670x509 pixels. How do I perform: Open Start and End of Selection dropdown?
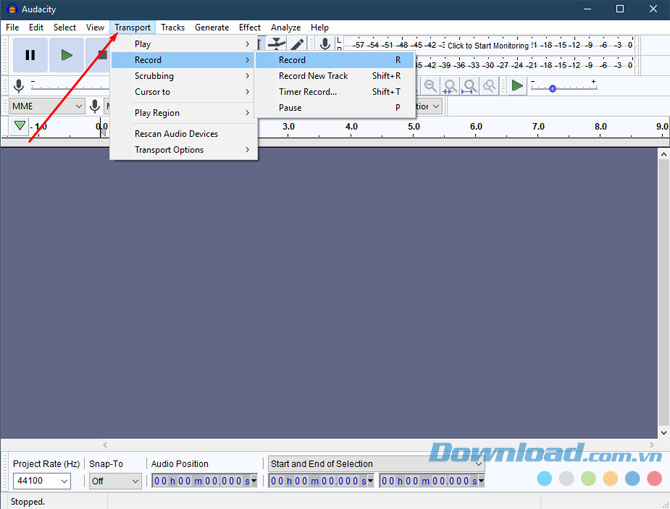(x=376, y=464)
